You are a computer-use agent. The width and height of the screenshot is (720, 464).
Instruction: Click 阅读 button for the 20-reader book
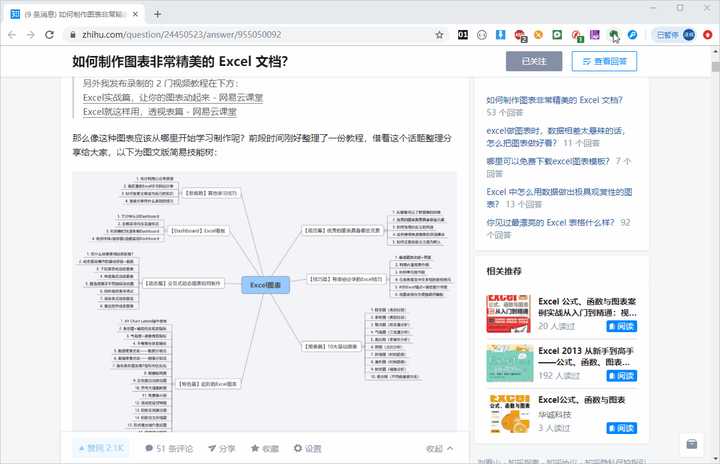[621, 326]
